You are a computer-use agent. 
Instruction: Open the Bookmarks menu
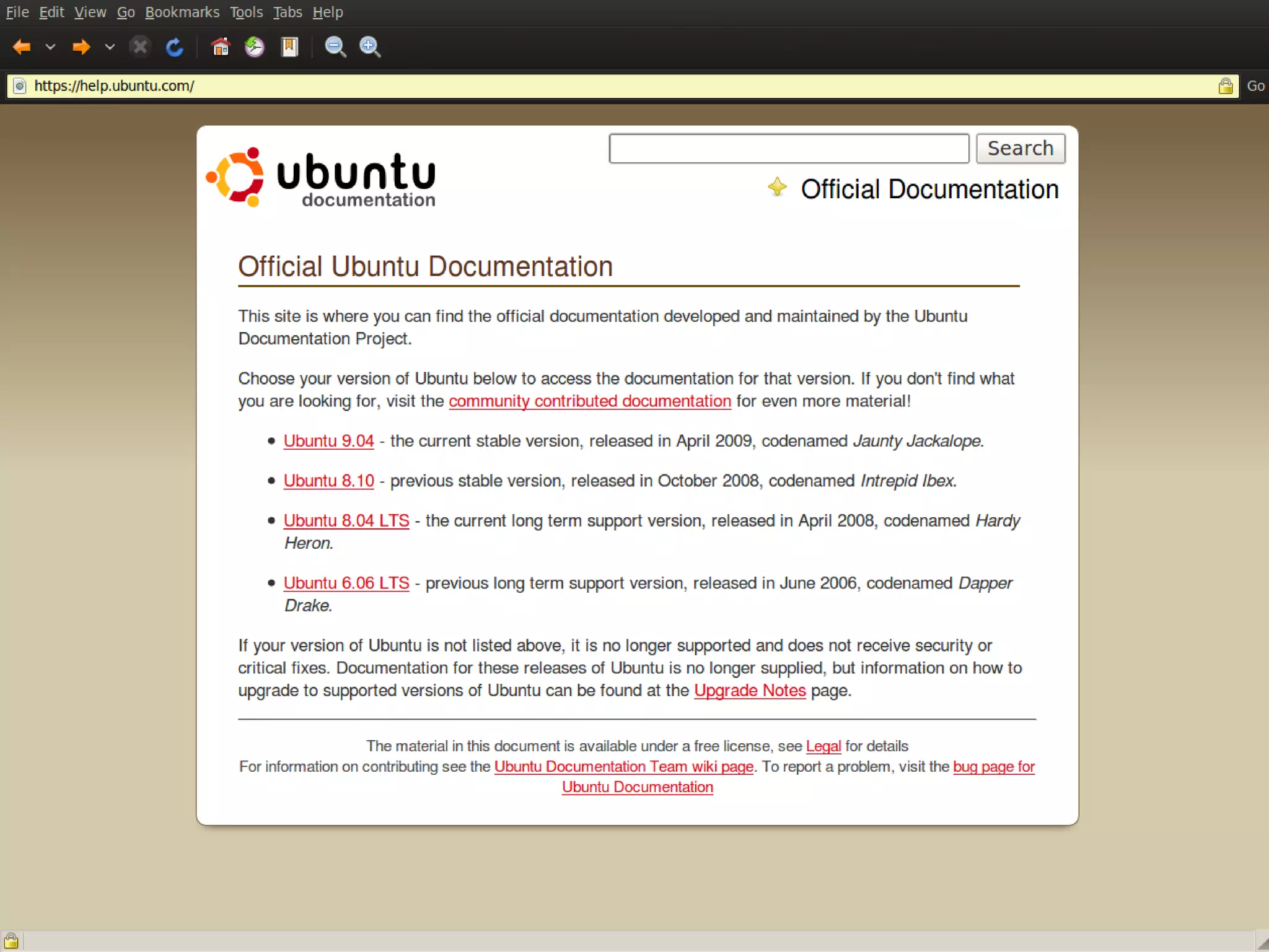pos(182,12)
